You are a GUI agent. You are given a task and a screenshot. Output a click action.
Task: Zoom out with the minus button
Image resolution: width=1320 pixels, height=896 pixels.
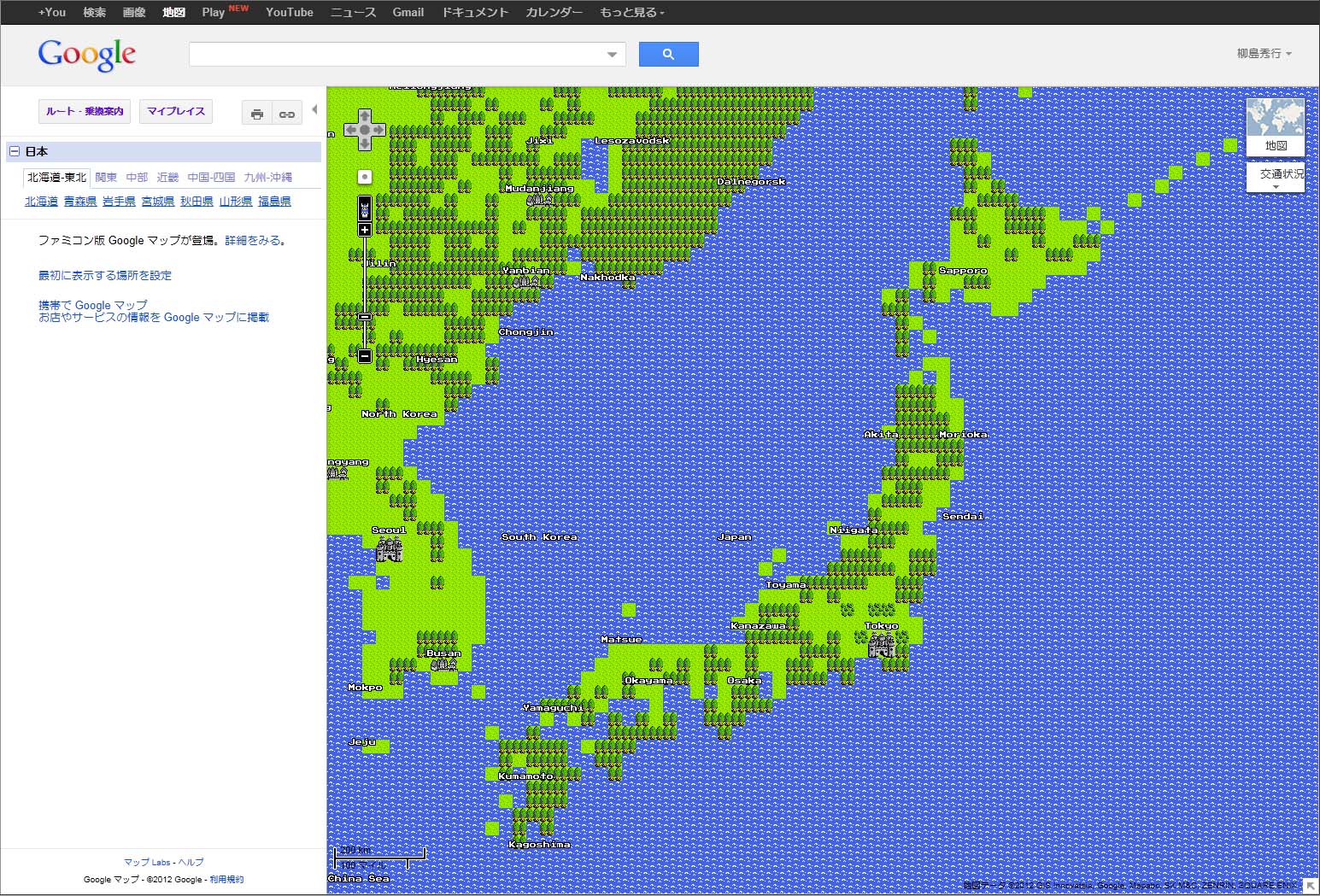365,356
